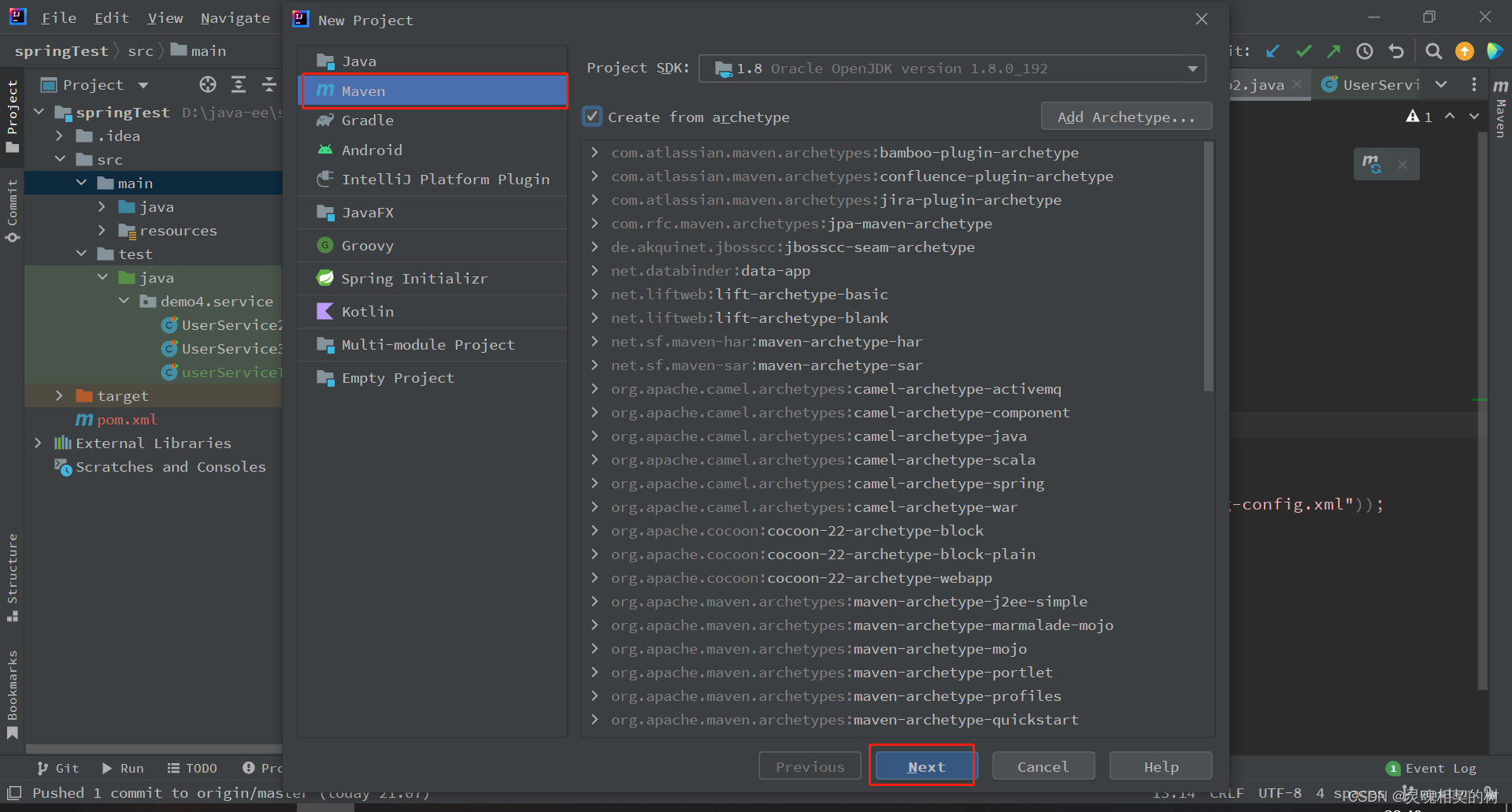This screenshot has height=812, width=1512.
Task: Select net.databinder:data-app archetype row
Action: pos(893,270)
